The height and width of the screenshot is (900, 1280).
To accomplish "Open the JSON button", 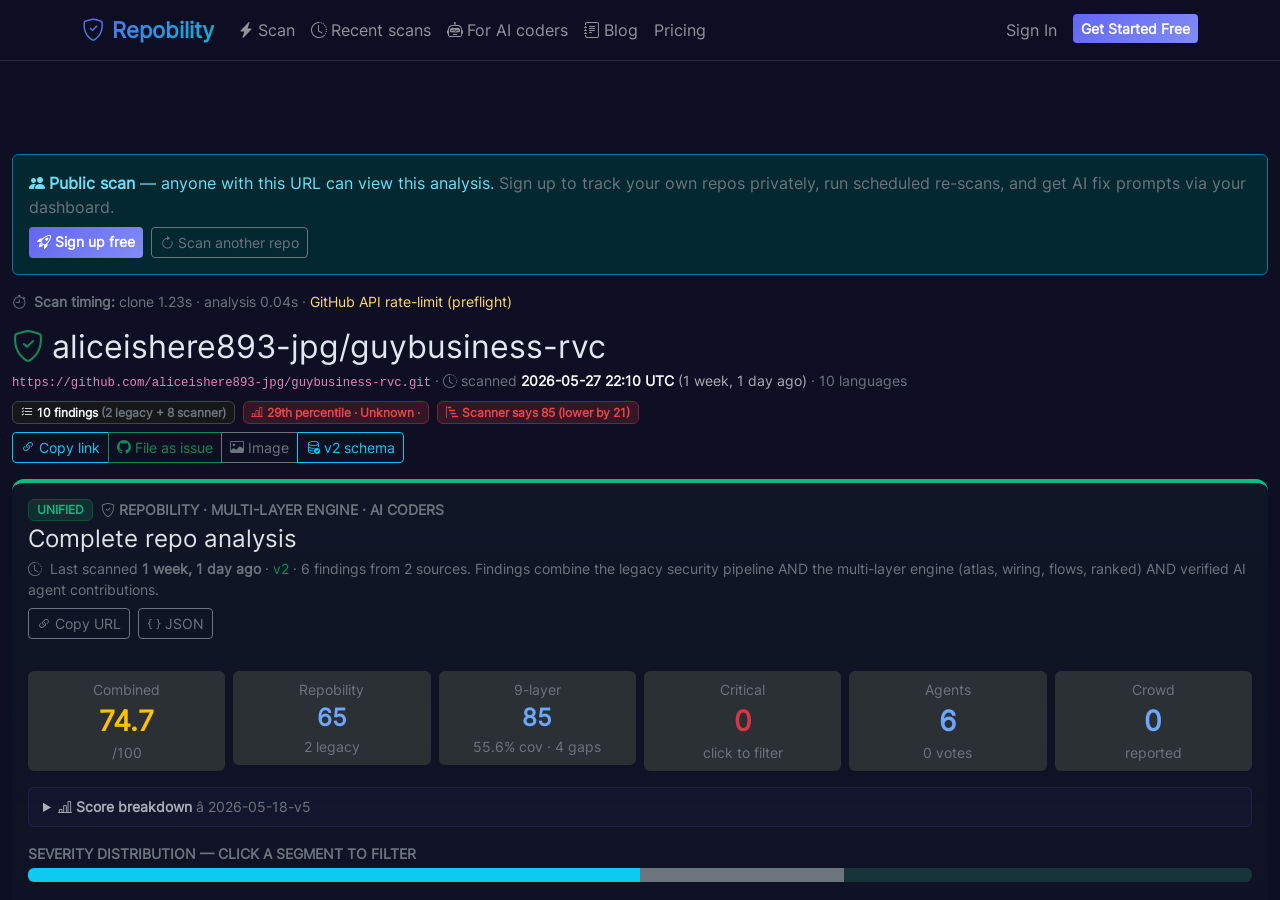I will coord(175,623).
